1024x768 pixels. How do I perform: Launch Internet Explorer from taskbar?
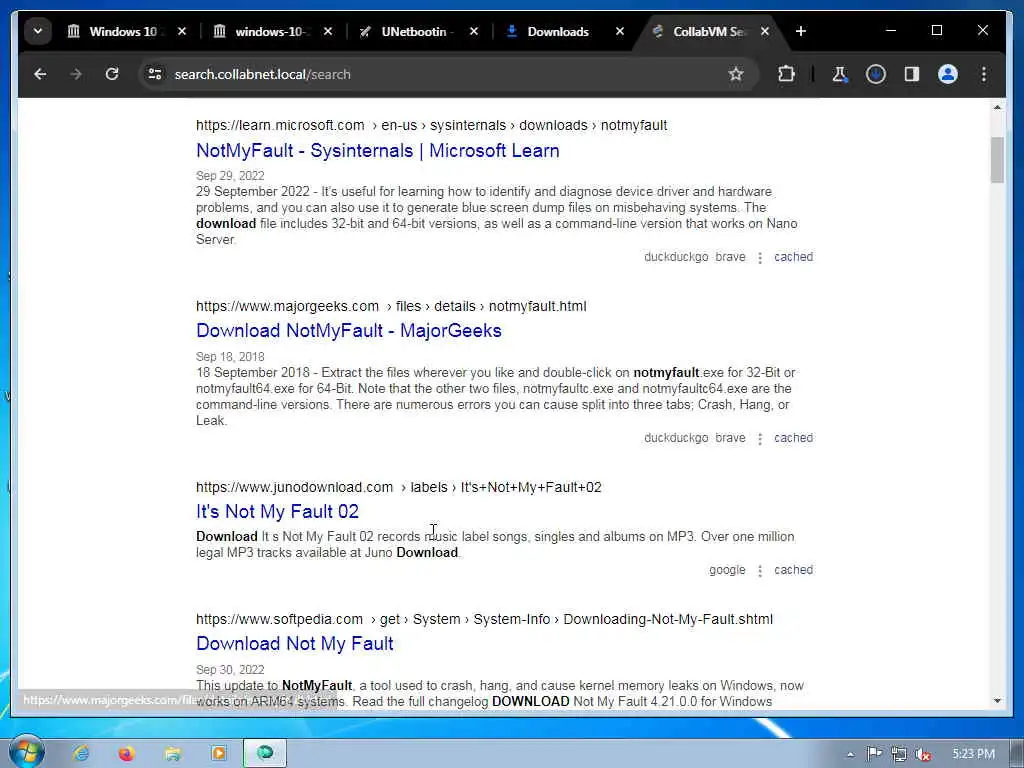point(81,753)
